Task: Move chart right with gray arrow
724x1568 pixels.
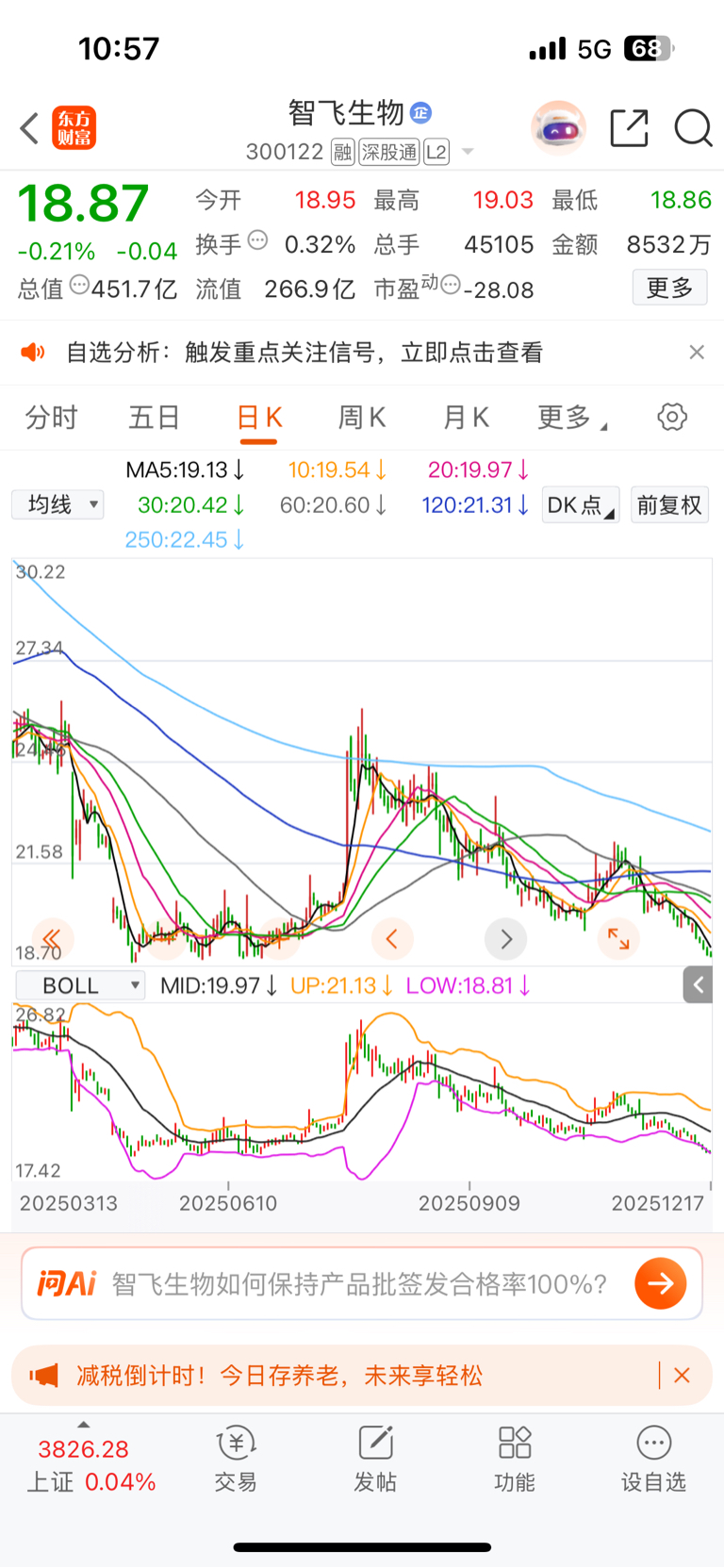Action: 505,938
